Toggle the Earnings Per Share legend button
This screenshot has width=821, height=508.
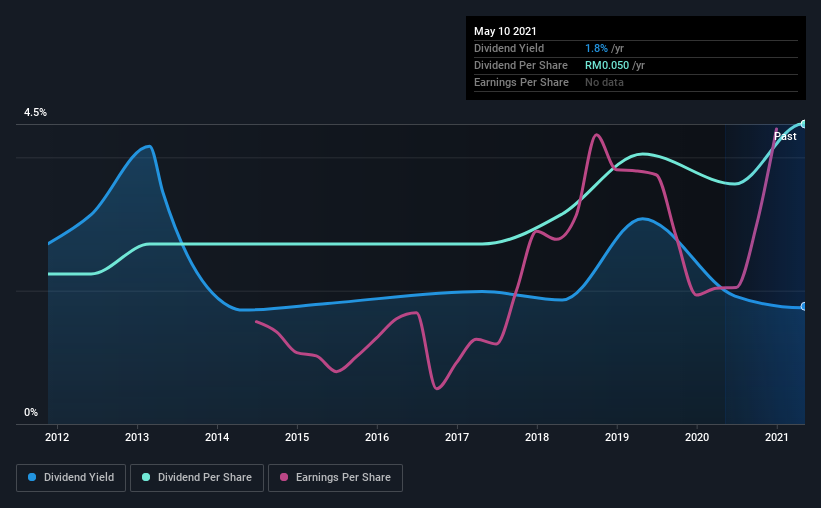pyautogui.click(x=335, y=478)
